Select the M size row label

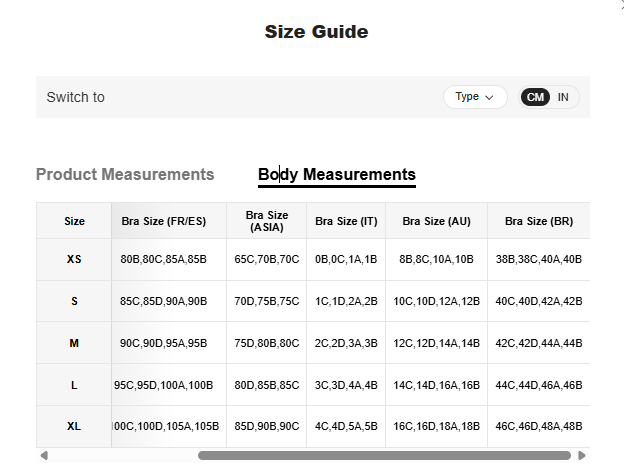[x=74, y=343]
